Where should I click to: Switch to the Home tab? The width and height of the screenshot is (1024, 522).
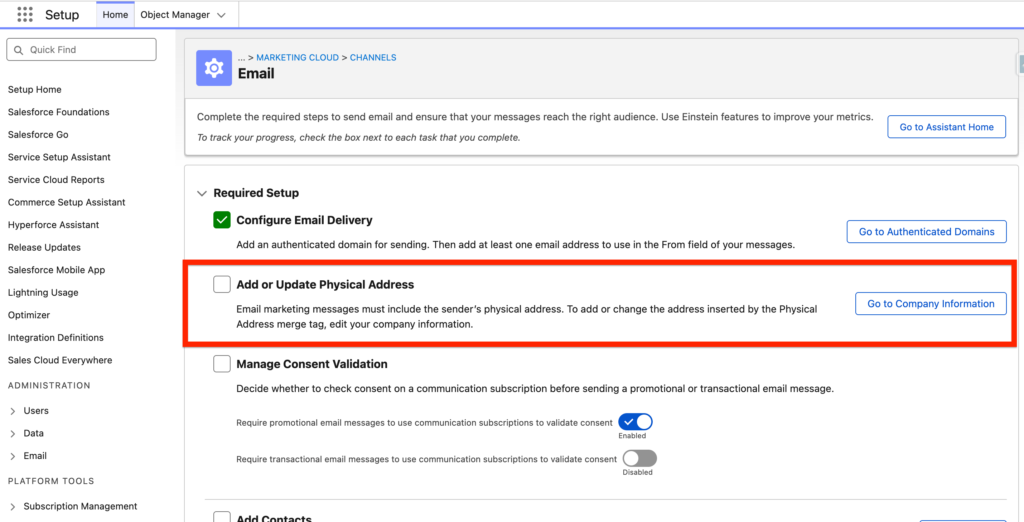(x=115, y=15)
